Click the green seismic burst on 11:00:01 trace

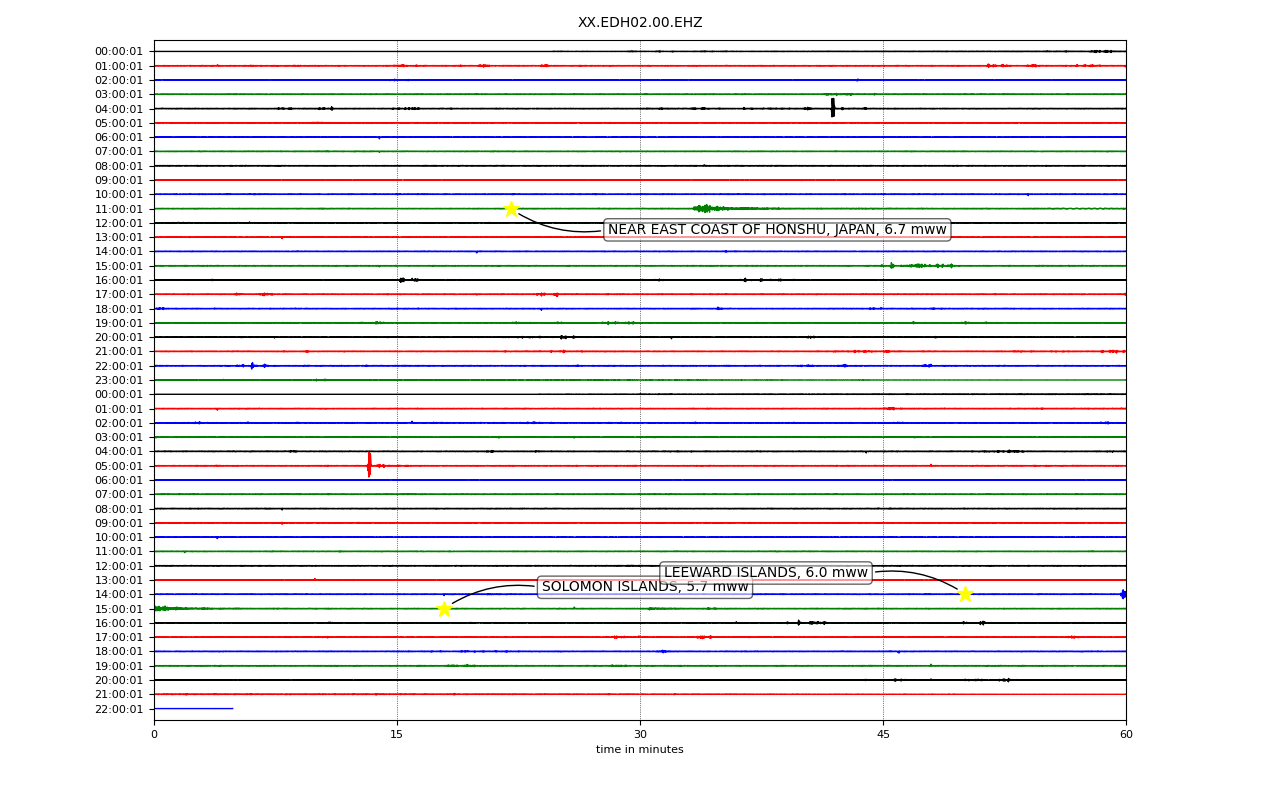[x=706, y=208]
